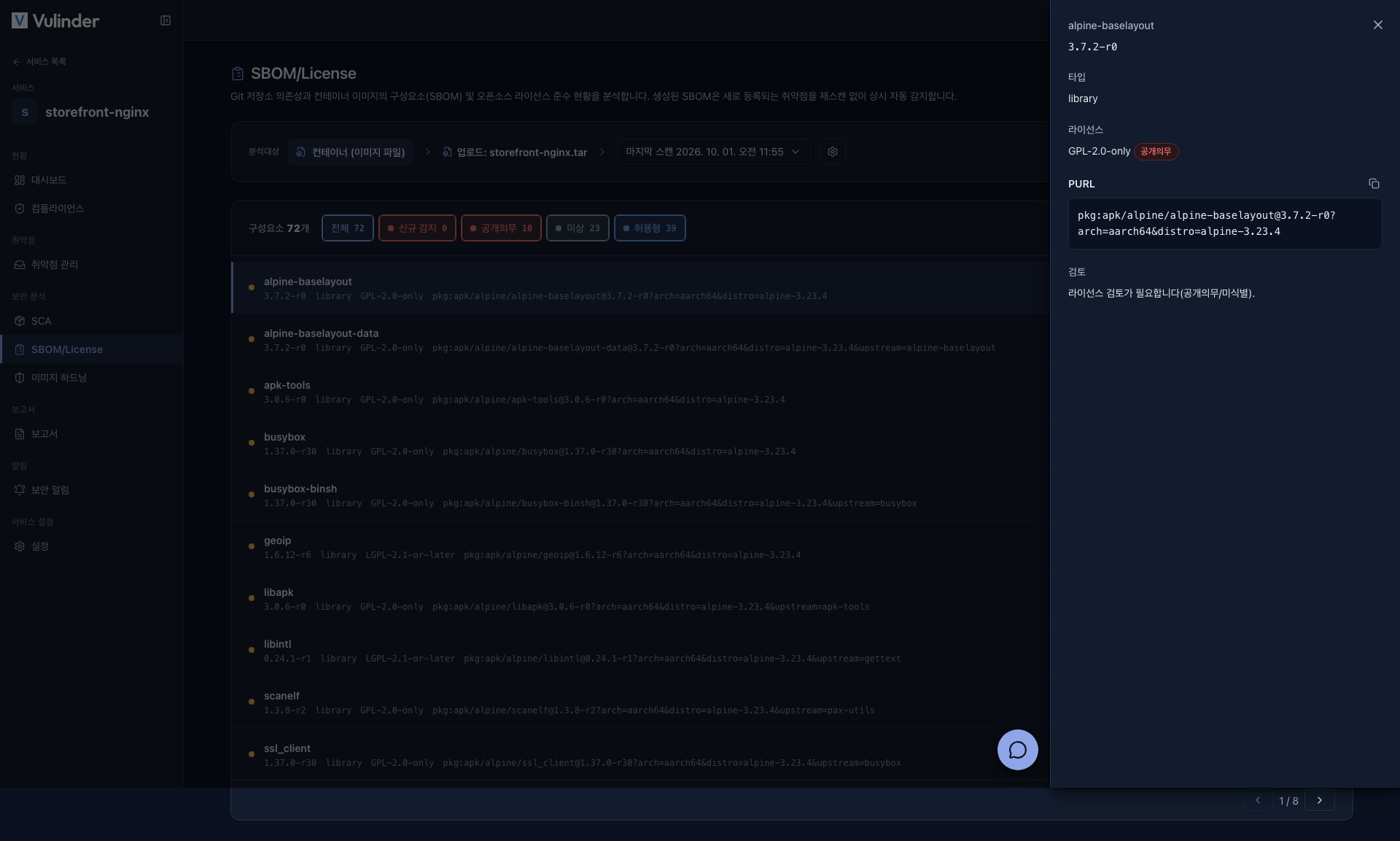The height and width of the screenshot is (841, 1400).
Task: Click the 대시보드 dashboard icon
Action: 20,180
